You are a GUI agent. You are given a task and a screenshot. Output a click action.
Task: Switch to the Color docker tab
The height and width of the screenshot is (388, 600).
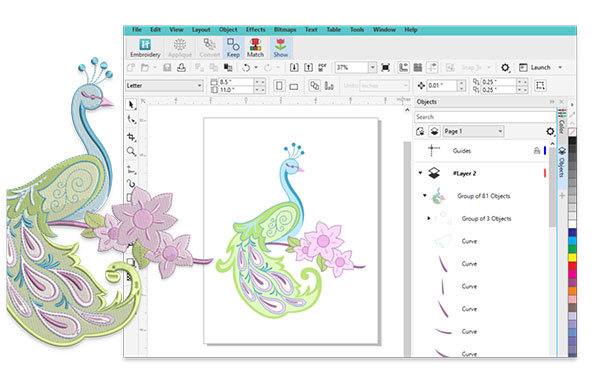coord(562,122)
